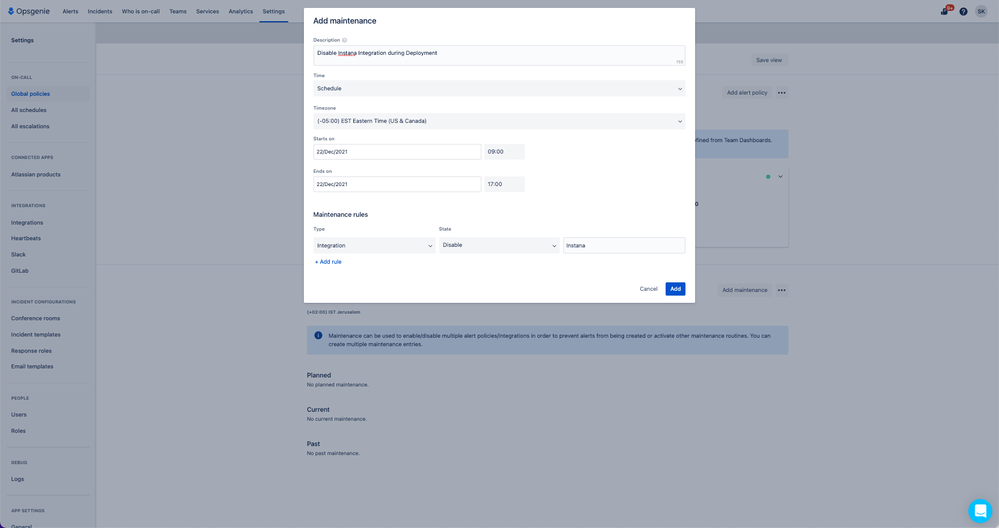The height and width of the screenshot is (528, 999).
Task: Click the + Add rule link
Action: (328, 262)
